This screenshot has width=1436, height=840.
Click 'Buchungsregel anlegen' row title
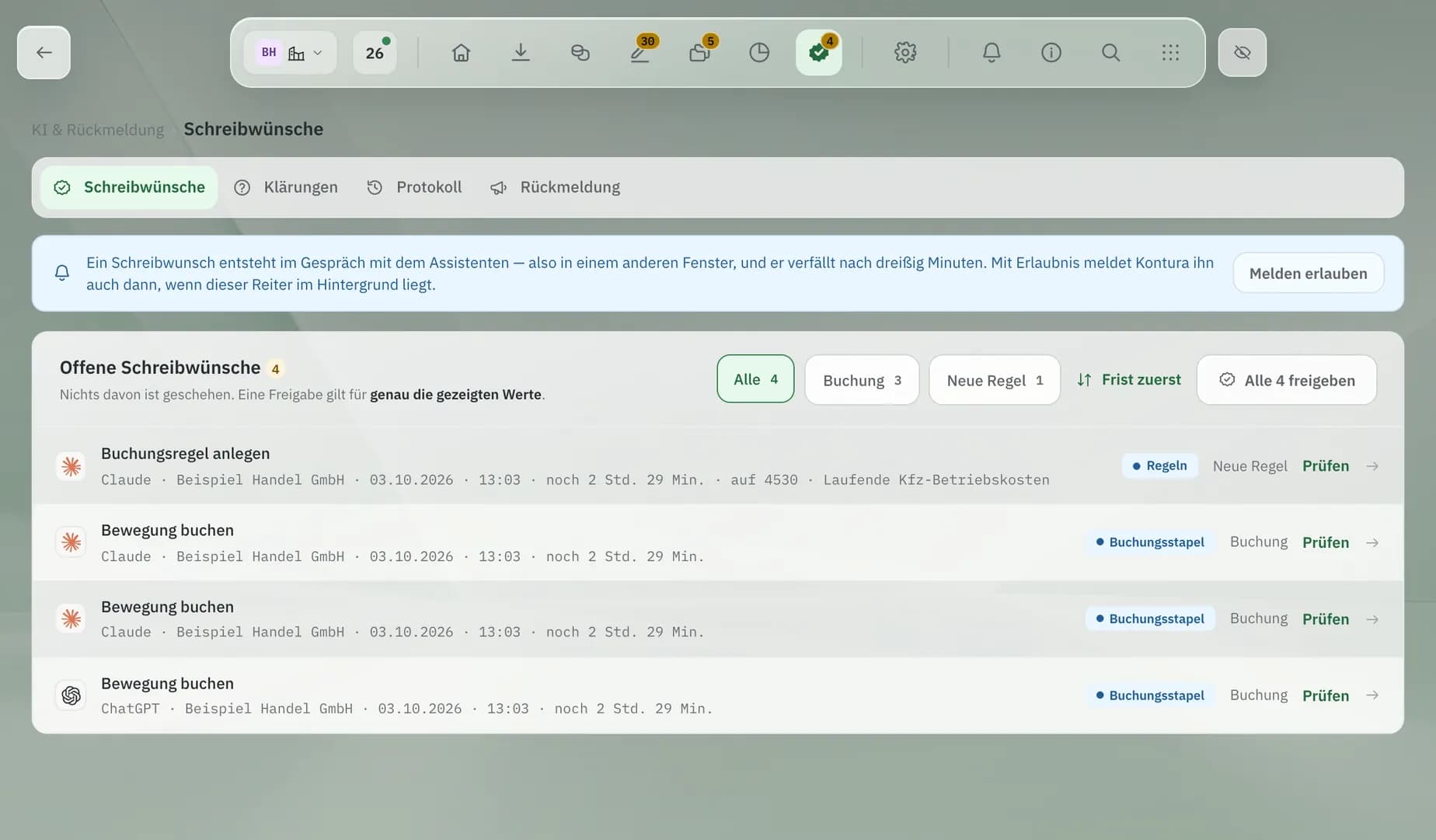186,453
